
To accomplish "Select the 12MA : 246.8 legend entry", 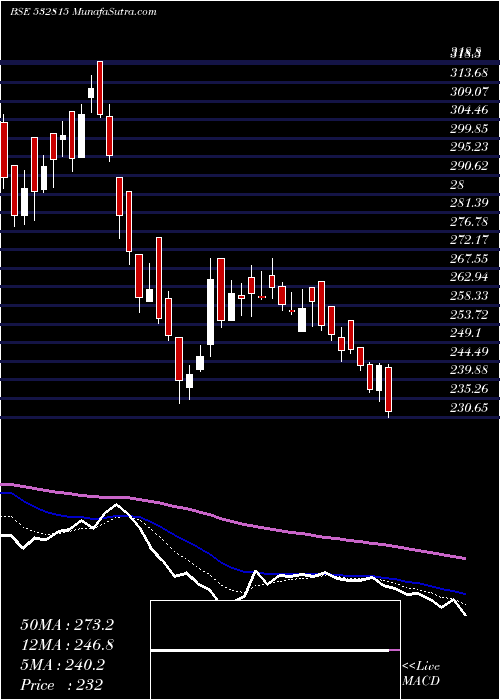I will (x=67, y=645).
